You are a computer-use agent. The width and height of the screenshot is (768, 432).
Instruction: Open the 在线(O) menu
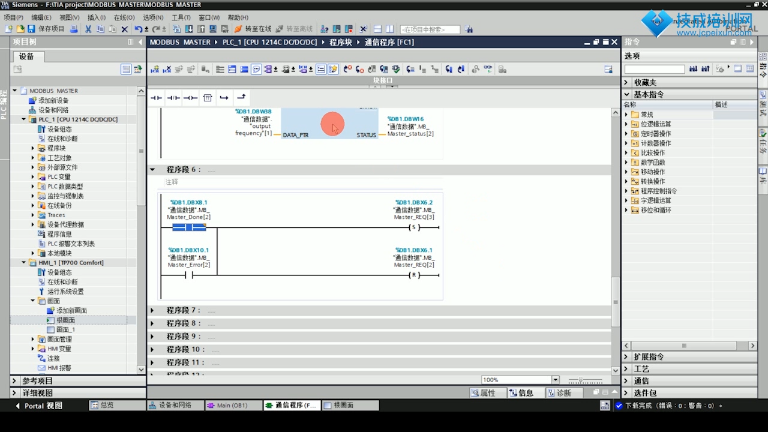coord(124,17)
